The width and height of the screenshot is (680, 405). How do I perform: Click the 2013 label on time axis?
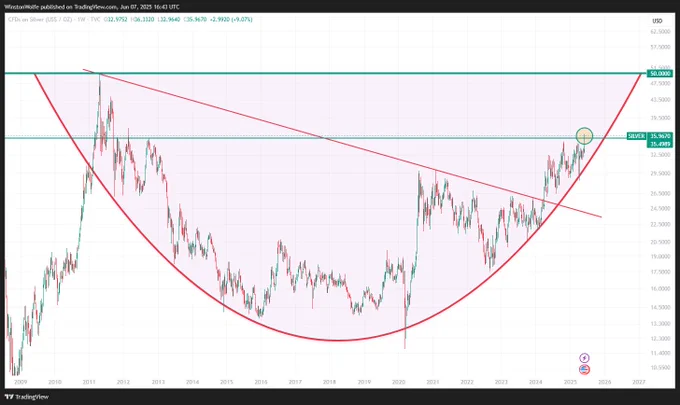click(158, 382)
